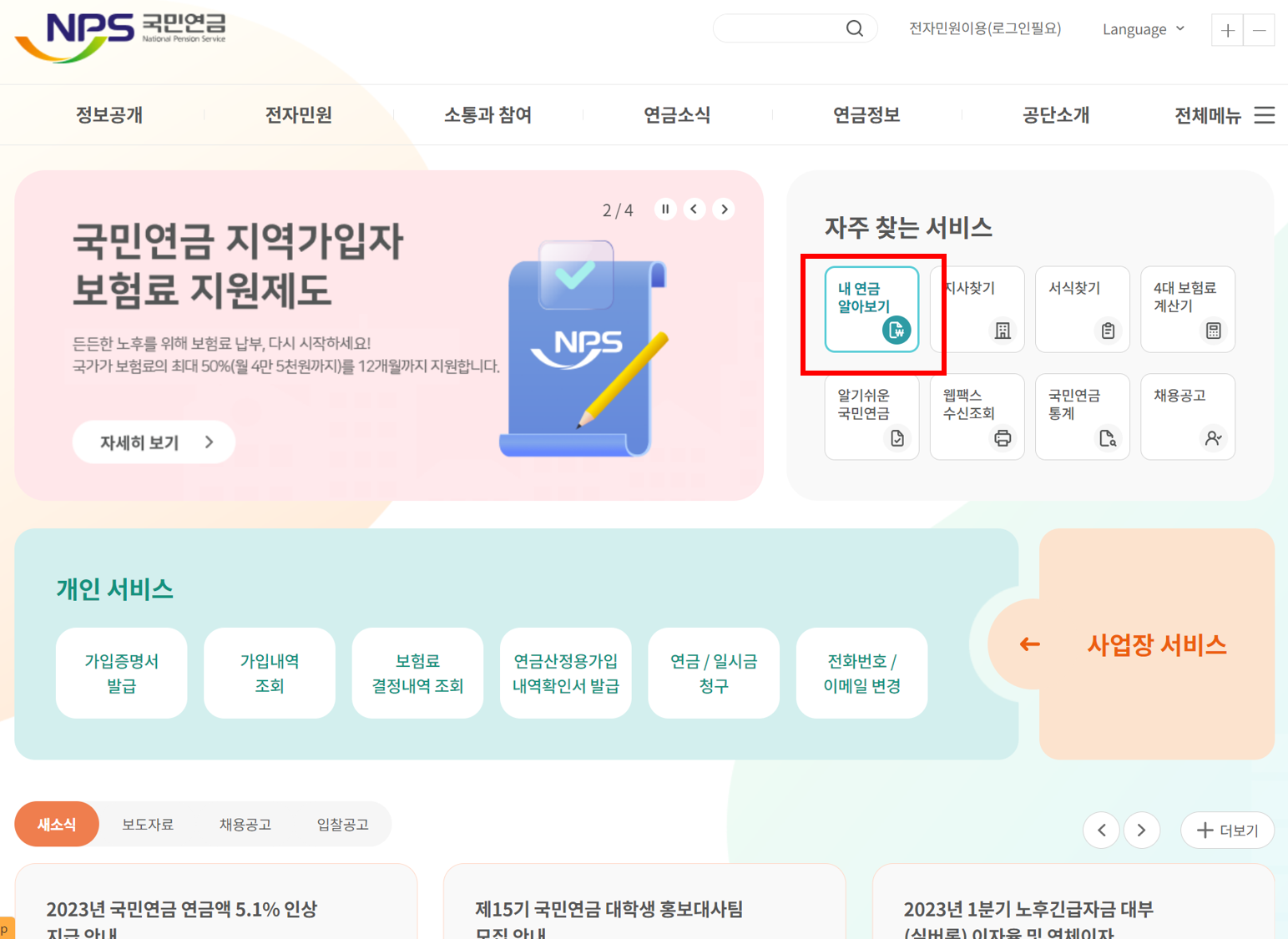Open 알기쉬운 국민연금 tile
This screenshot has width=1288, height=939.
click(x=871, y=416)
